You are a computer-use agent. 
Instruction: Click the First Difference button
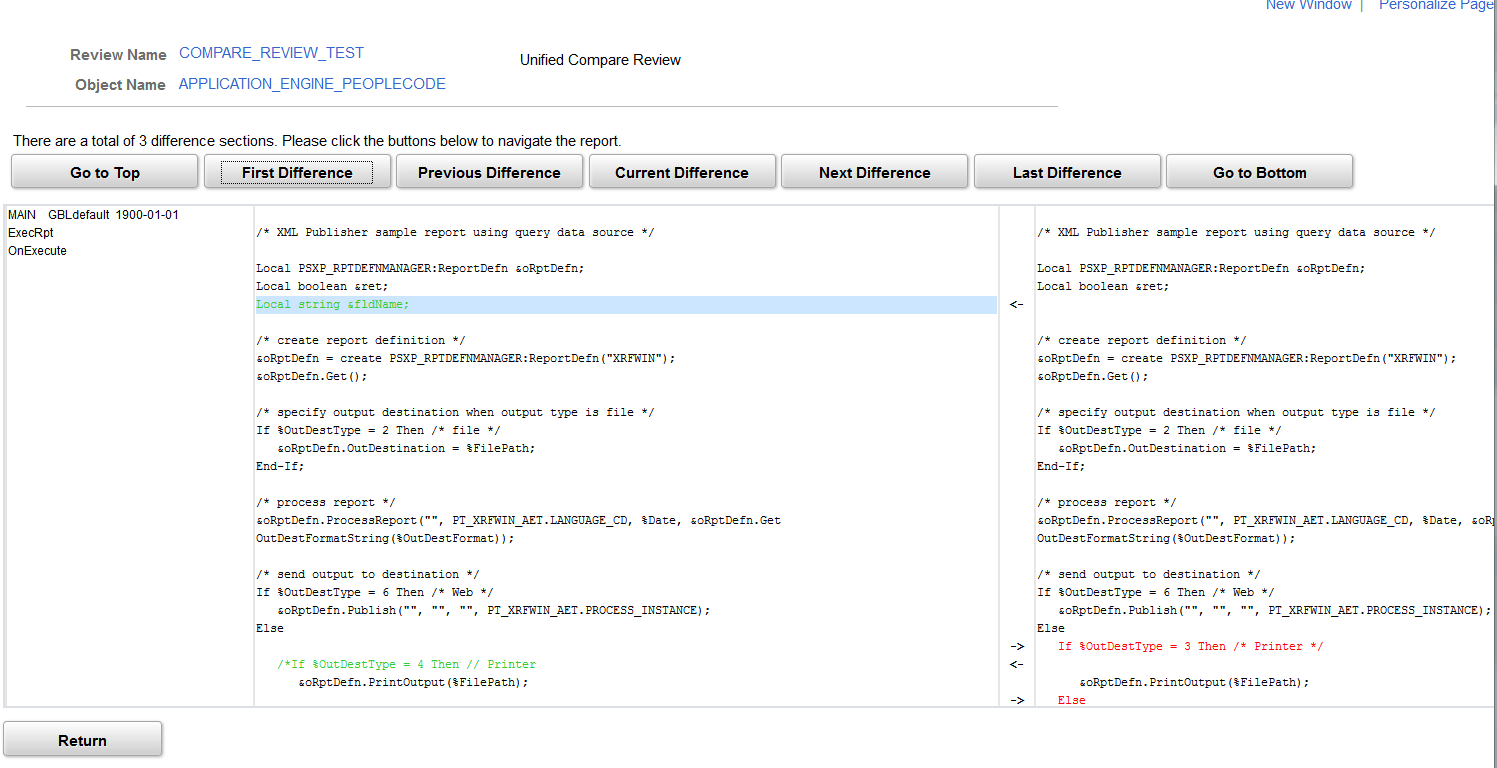point(297,171)
